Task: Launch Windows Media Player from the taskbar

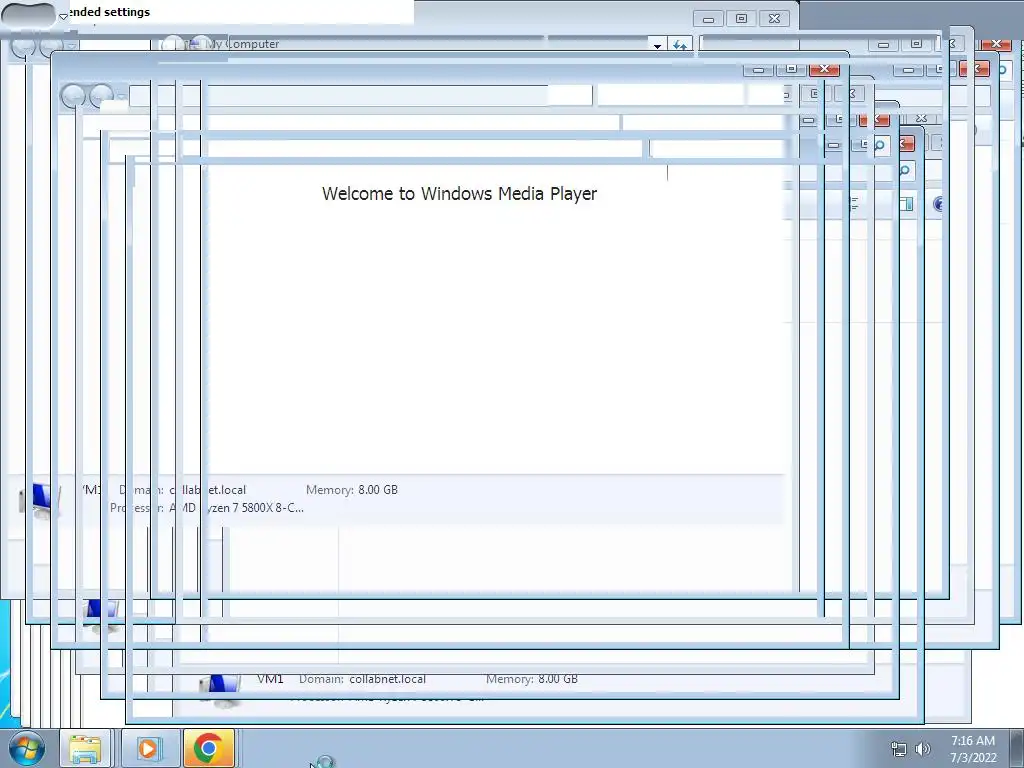Action: [x=149, y=748]
